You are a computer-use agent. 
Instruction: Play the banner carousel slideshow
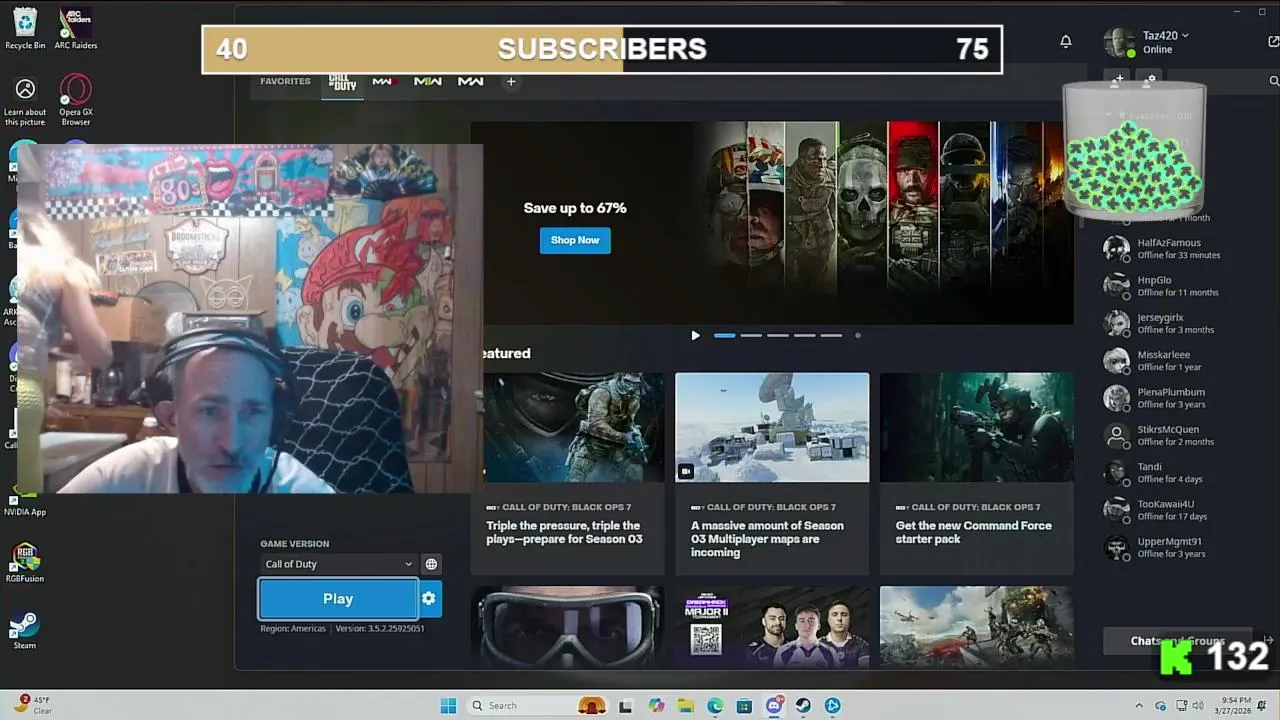click(696, 336)
